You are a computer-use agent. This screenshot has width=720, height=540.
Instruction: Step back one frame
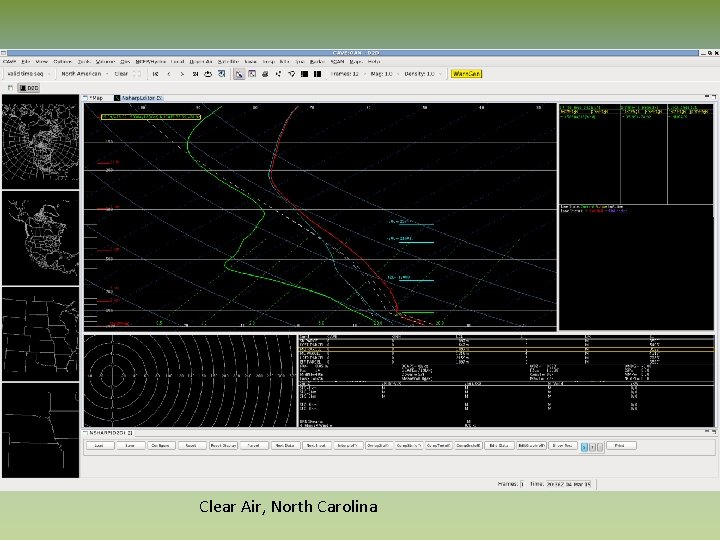click(x=169, y=74)
